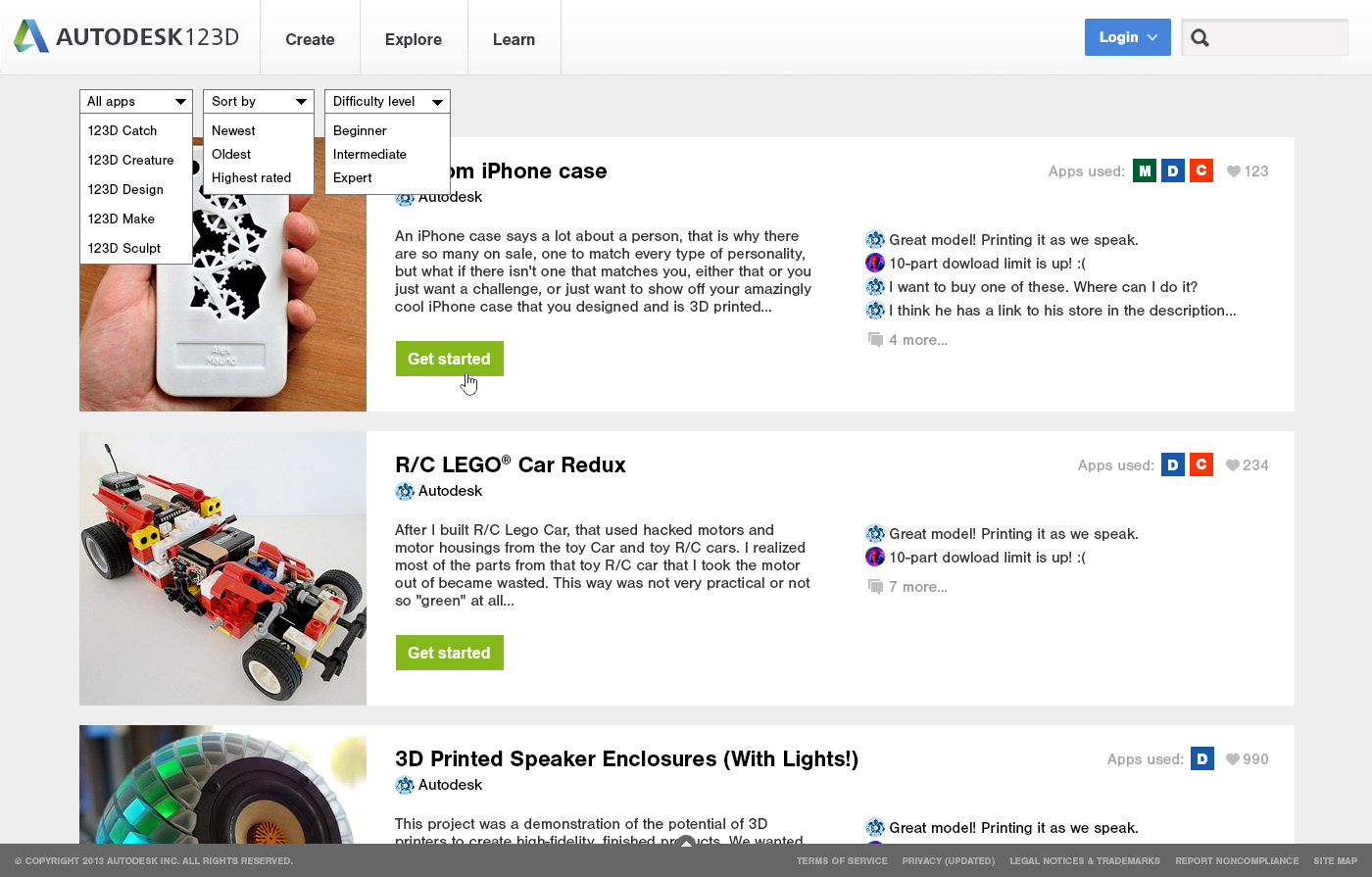The image size is (1372, 877).
Task: Click avatar beside iPhone case '10-part dowload' comment
Action: tap(875, 264)
